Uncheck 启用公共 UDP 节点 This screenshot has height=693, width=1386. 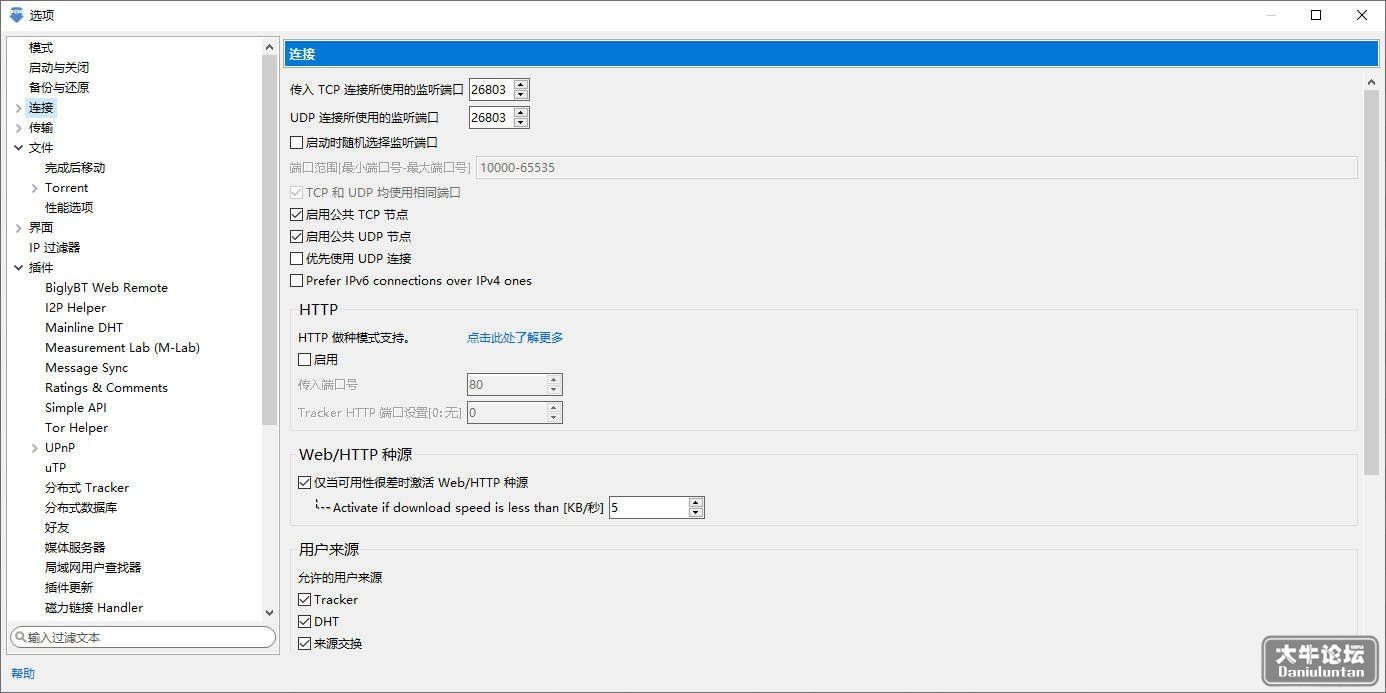click(x=296, y=237)
